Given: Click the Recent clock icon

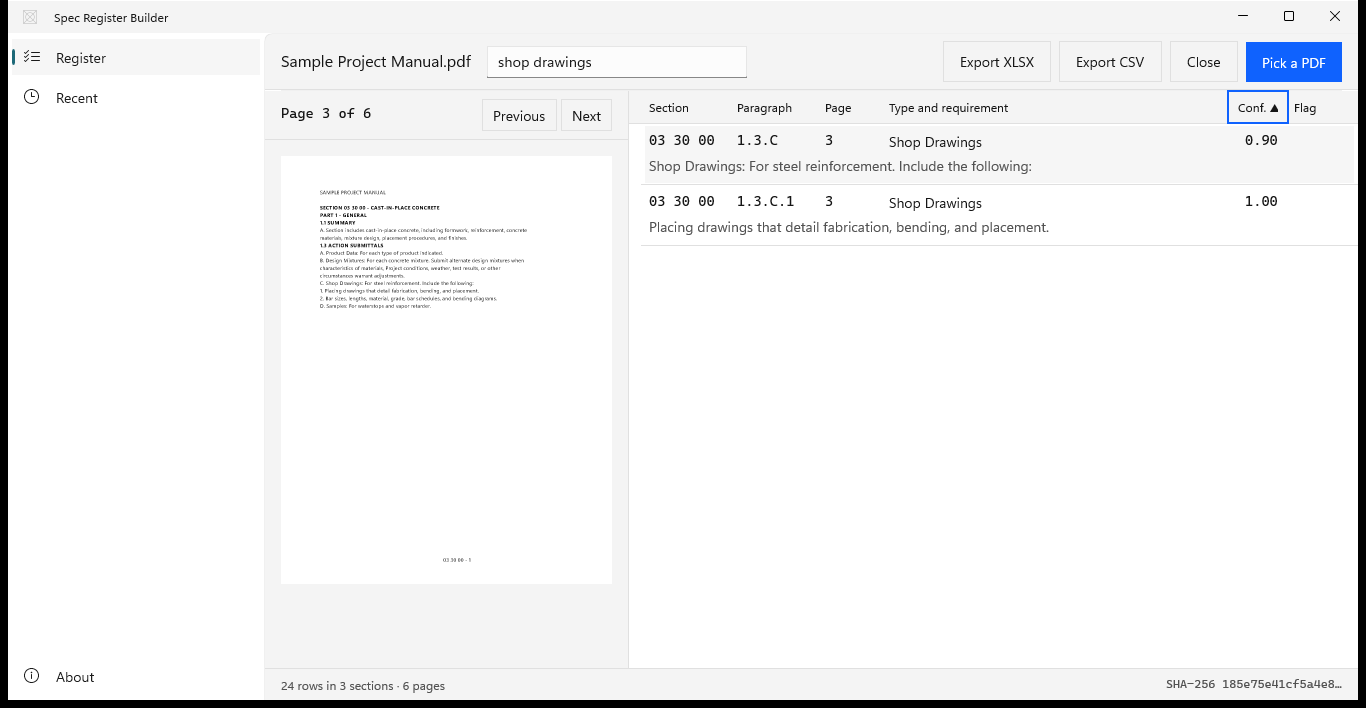Looking at the screenshot, I should pos(32,97).
